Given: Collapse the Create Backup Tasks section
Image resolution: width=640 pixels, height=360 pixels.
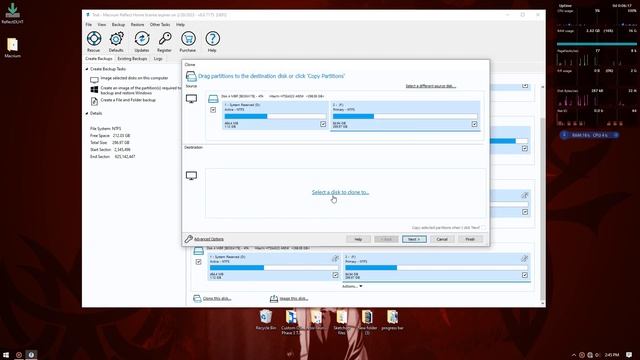Looking at the screenshot, I should coord(87,69).
